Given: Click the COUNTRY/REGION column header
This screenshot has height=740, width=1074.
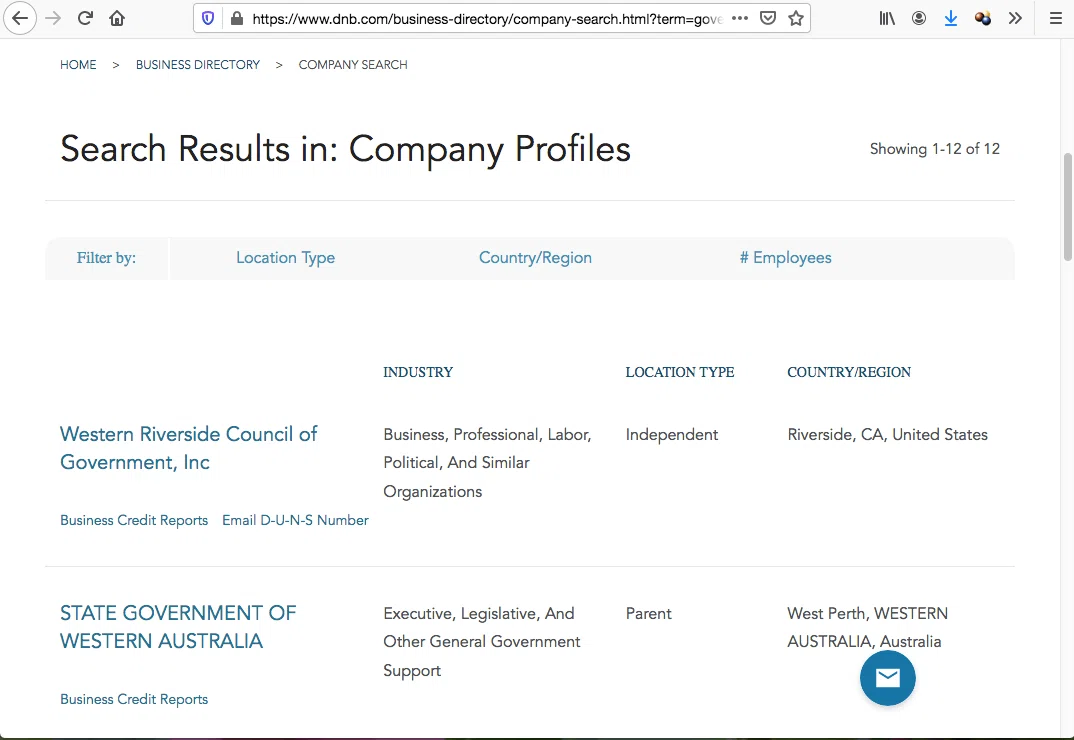Looking at the screenshot, I should coord(849,372).
